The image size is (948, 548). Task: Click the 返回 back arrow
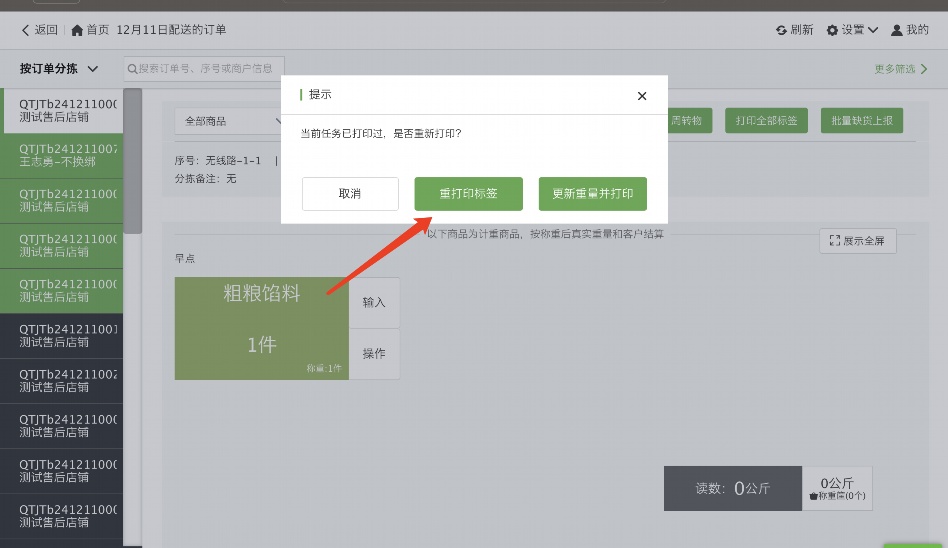[26, 30]
